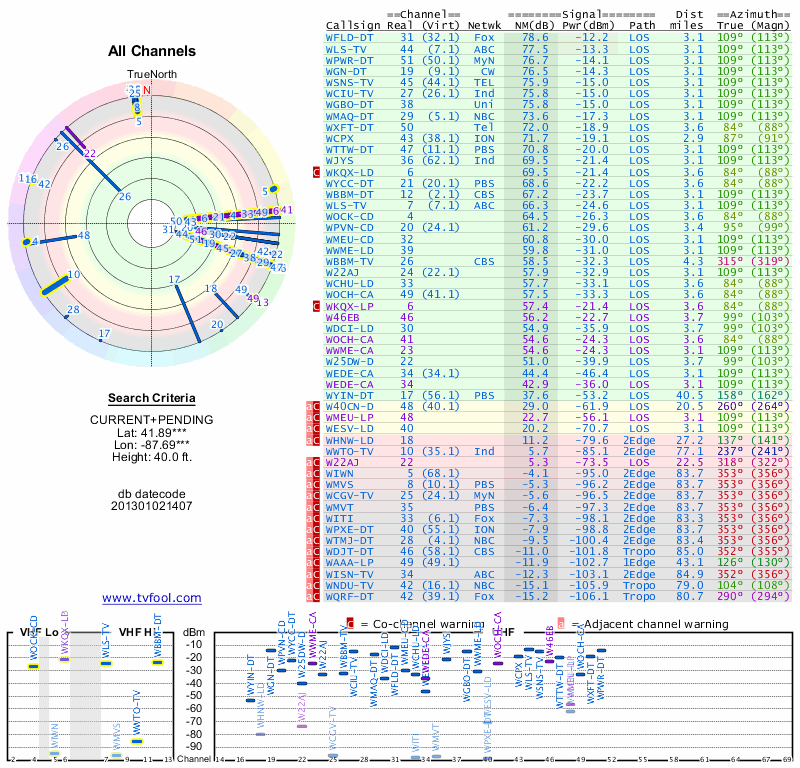The image size is (800, 768).
Task: Click the WMEU-LP callsign
Action: (349, 417)
